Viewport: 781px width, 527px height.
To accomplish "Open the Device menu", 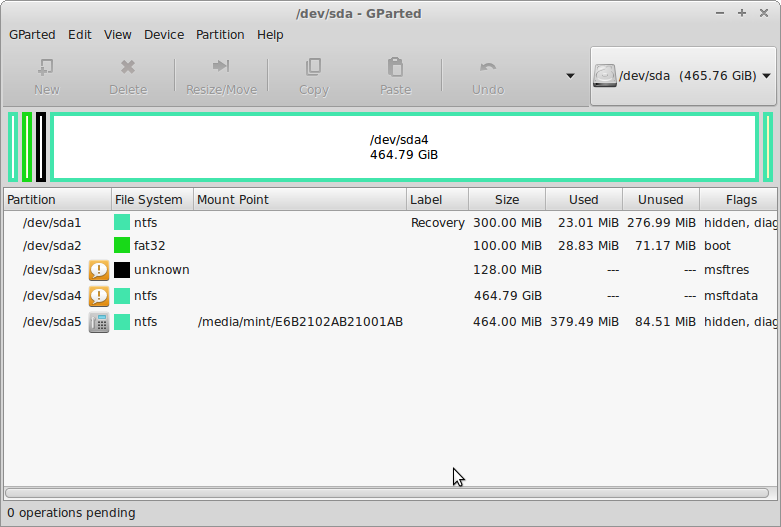I will pos(164,35).
